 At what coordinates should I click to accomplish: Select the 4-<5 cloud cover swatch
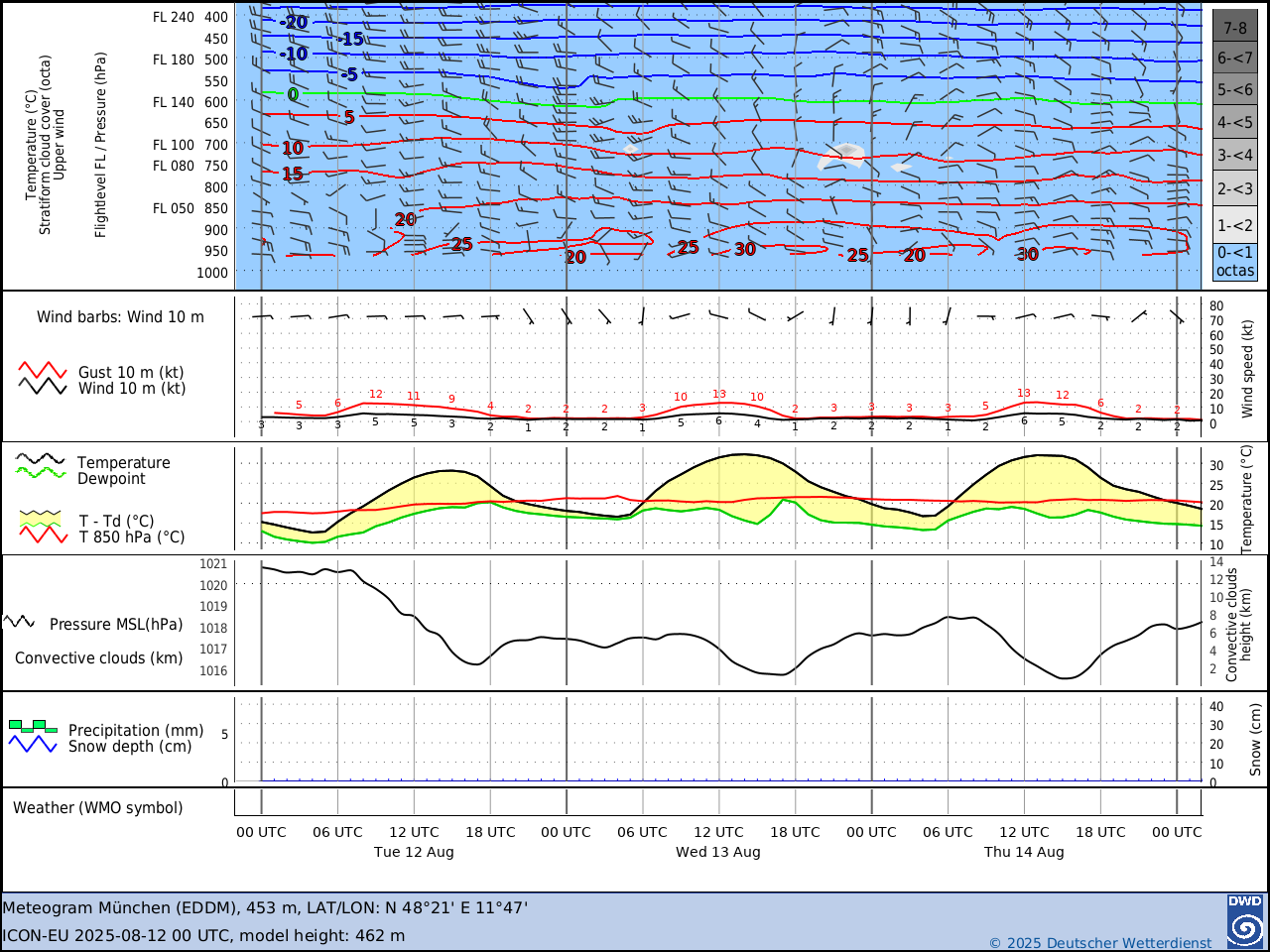pyautogui.click(x=1235, y=123)
